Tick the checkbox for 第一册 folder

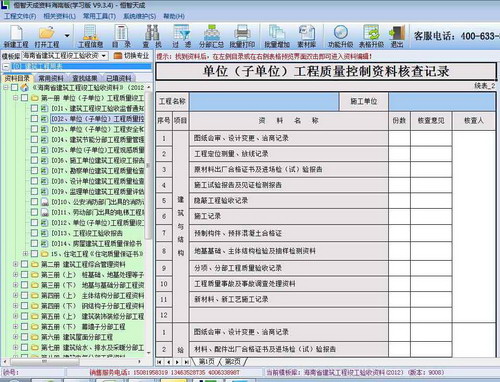(x=24, y=98)
